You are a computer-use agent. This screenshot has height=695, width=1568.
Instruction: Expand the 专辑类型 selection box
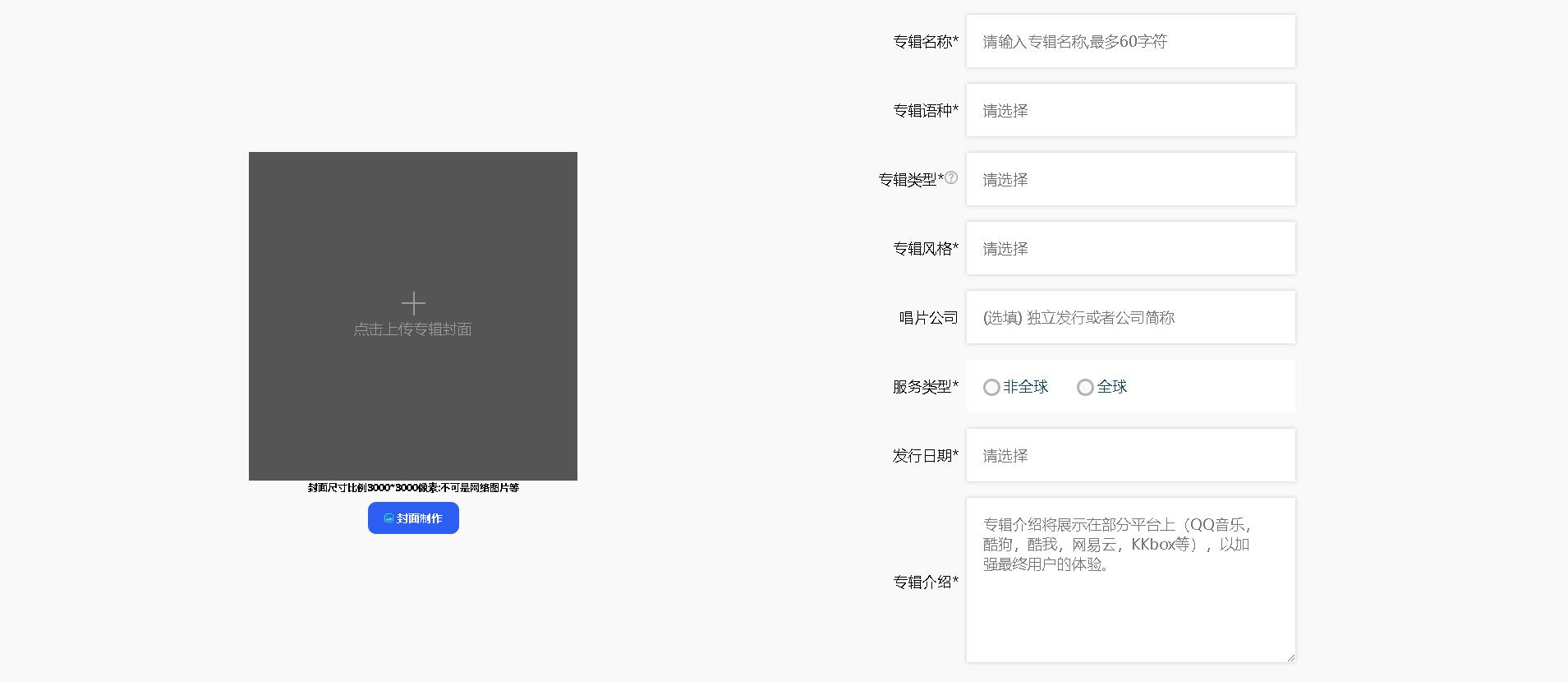click(1130, 179)
